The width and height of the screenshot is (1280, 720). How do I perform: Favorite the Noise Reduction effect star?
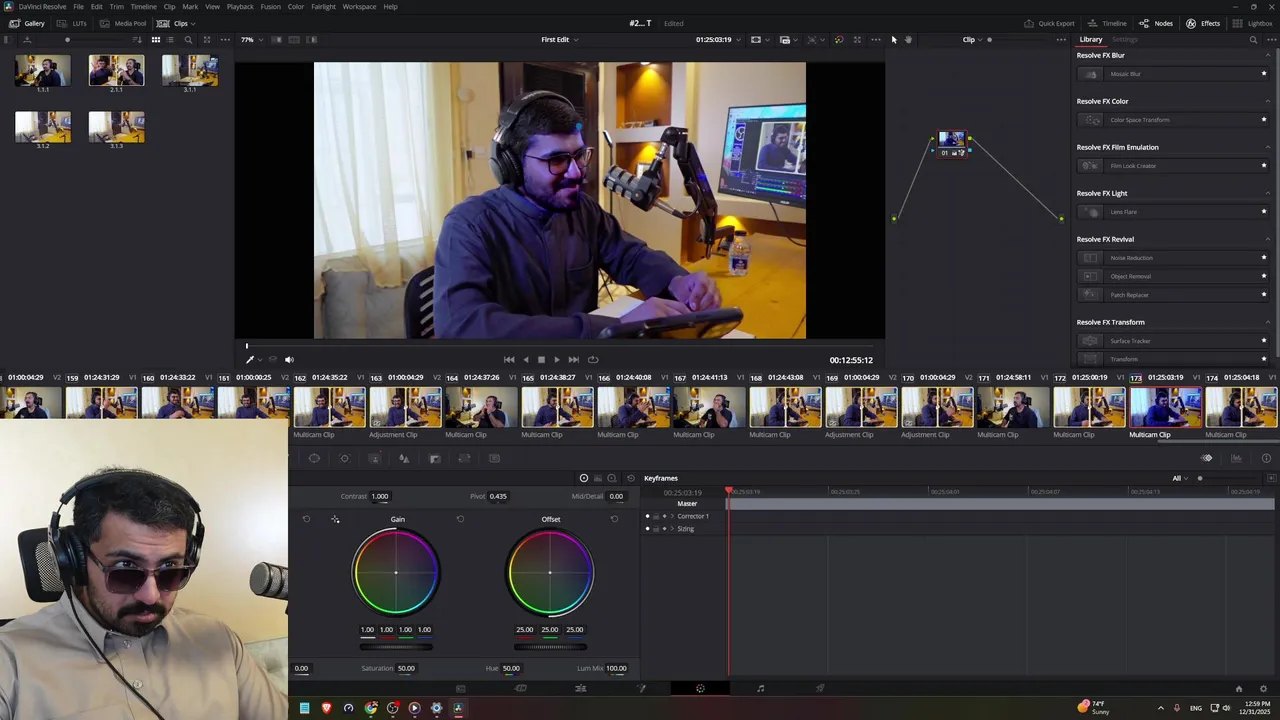point(1264,258)
